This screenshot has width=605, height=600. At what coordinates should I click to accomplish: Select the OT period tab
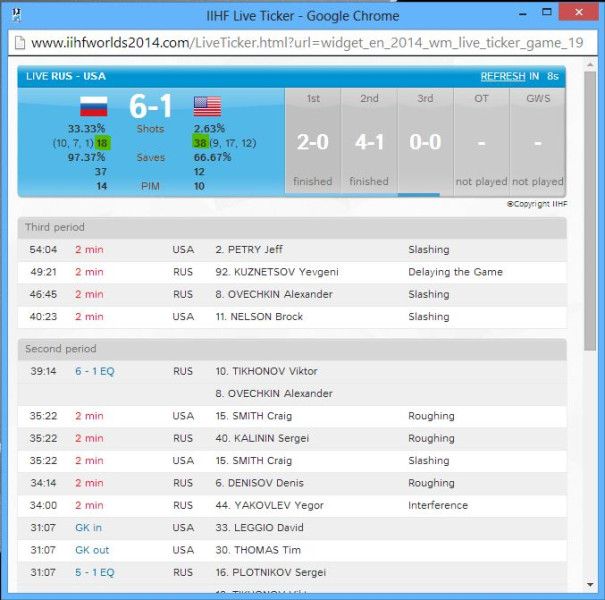click(x=481, y=141)
